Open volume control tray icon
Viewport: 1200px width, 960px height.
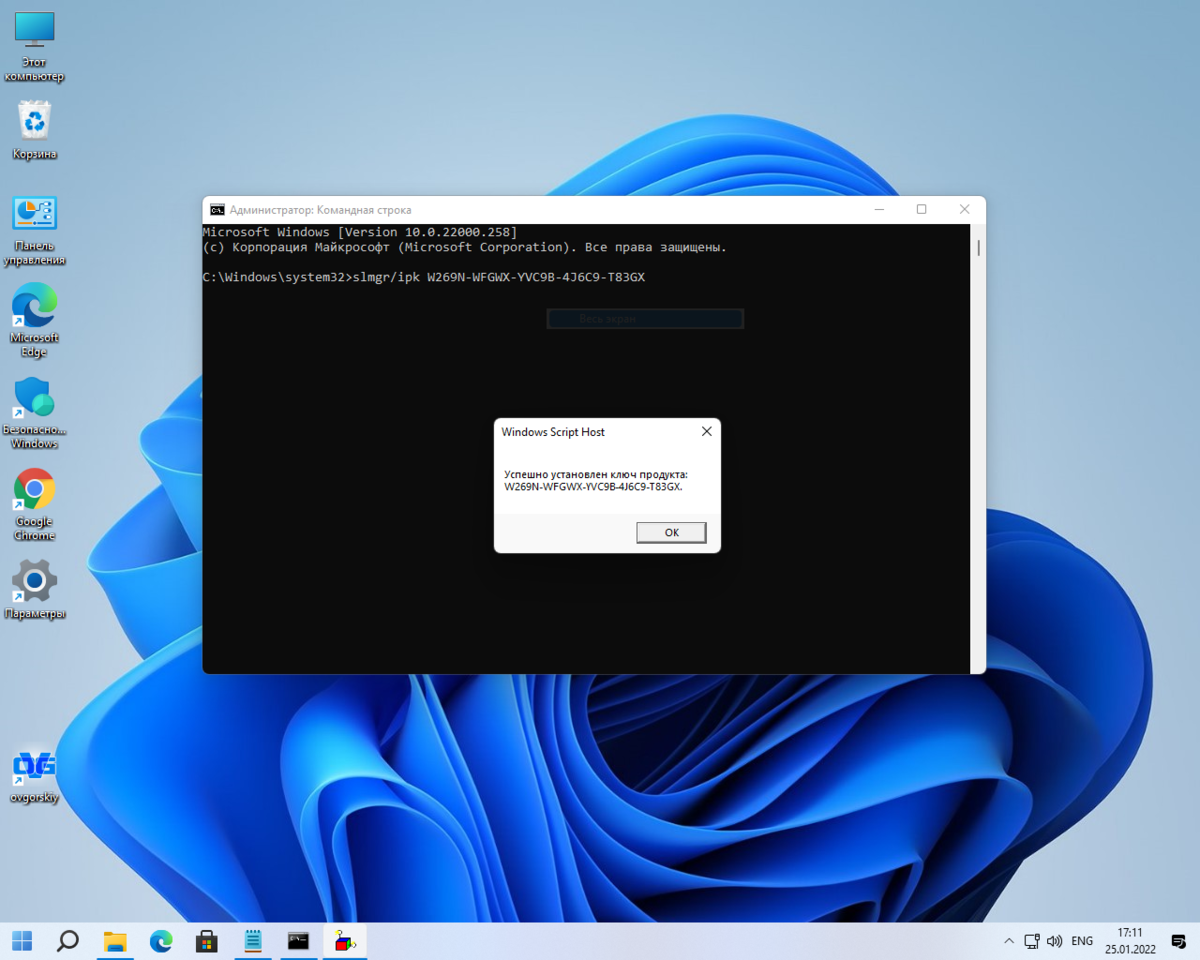(1054, 941)
